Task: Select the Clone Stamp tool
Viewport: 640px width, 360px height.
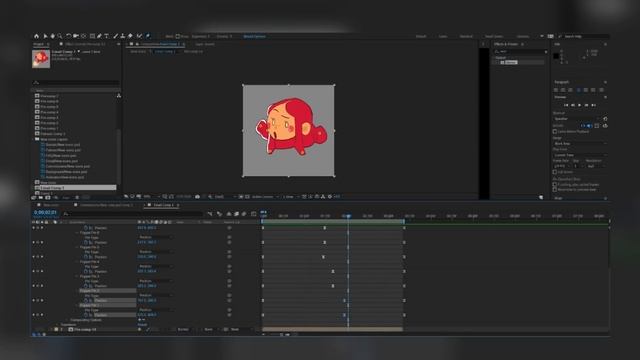Action: point(122,36)
